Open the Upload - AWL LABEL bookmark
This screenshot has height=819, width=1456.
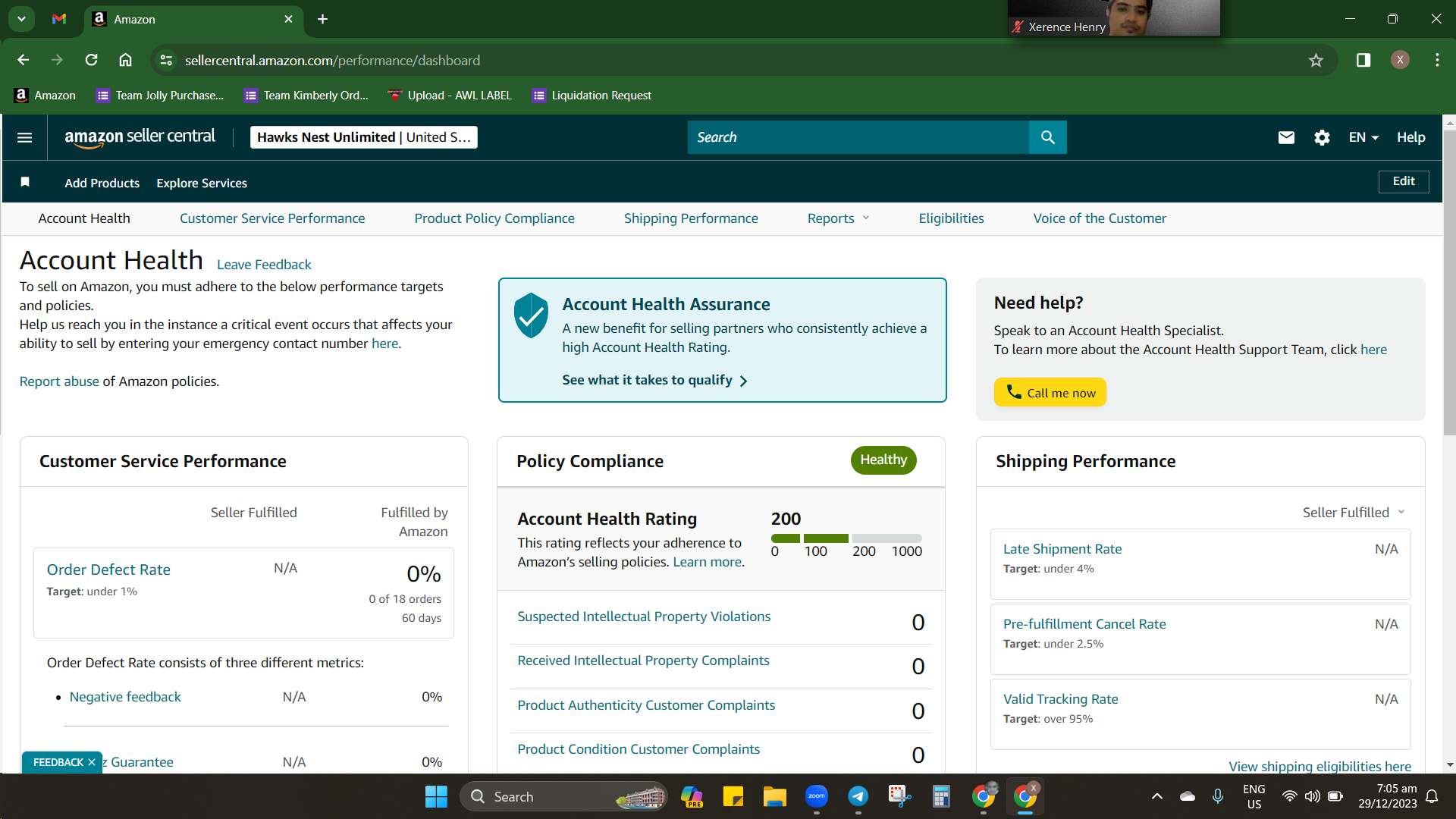[450, 96]
